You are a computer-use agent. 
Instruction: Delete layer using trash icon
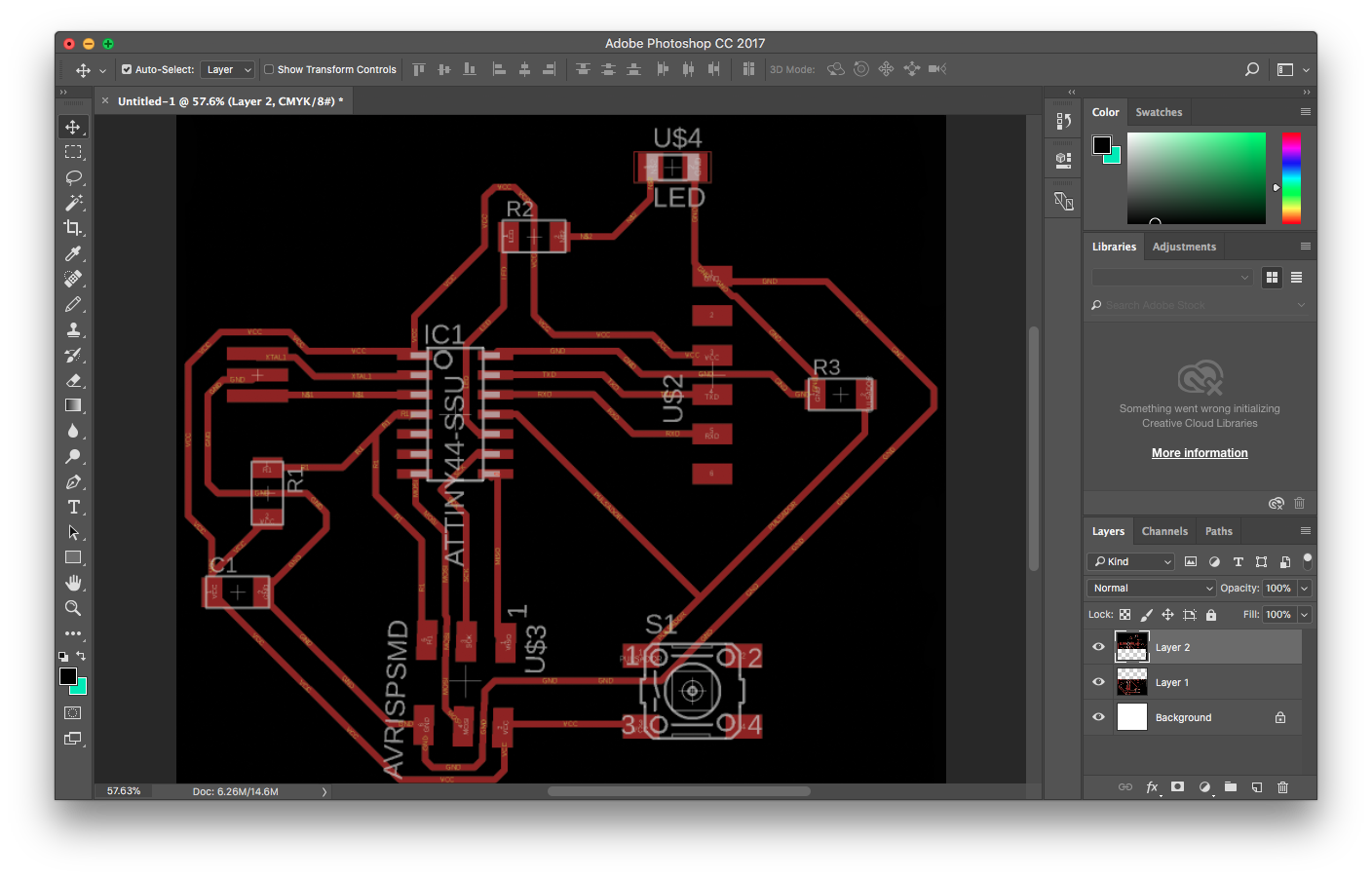[1282, 787]
